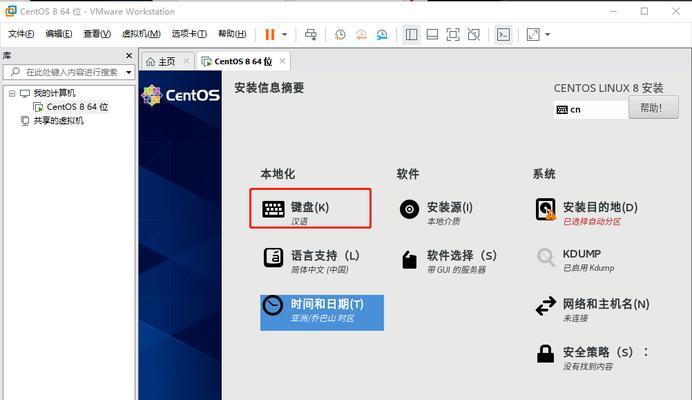The image size is (692, 400).
Task: Open the console view icon
Action: [503, 34]
